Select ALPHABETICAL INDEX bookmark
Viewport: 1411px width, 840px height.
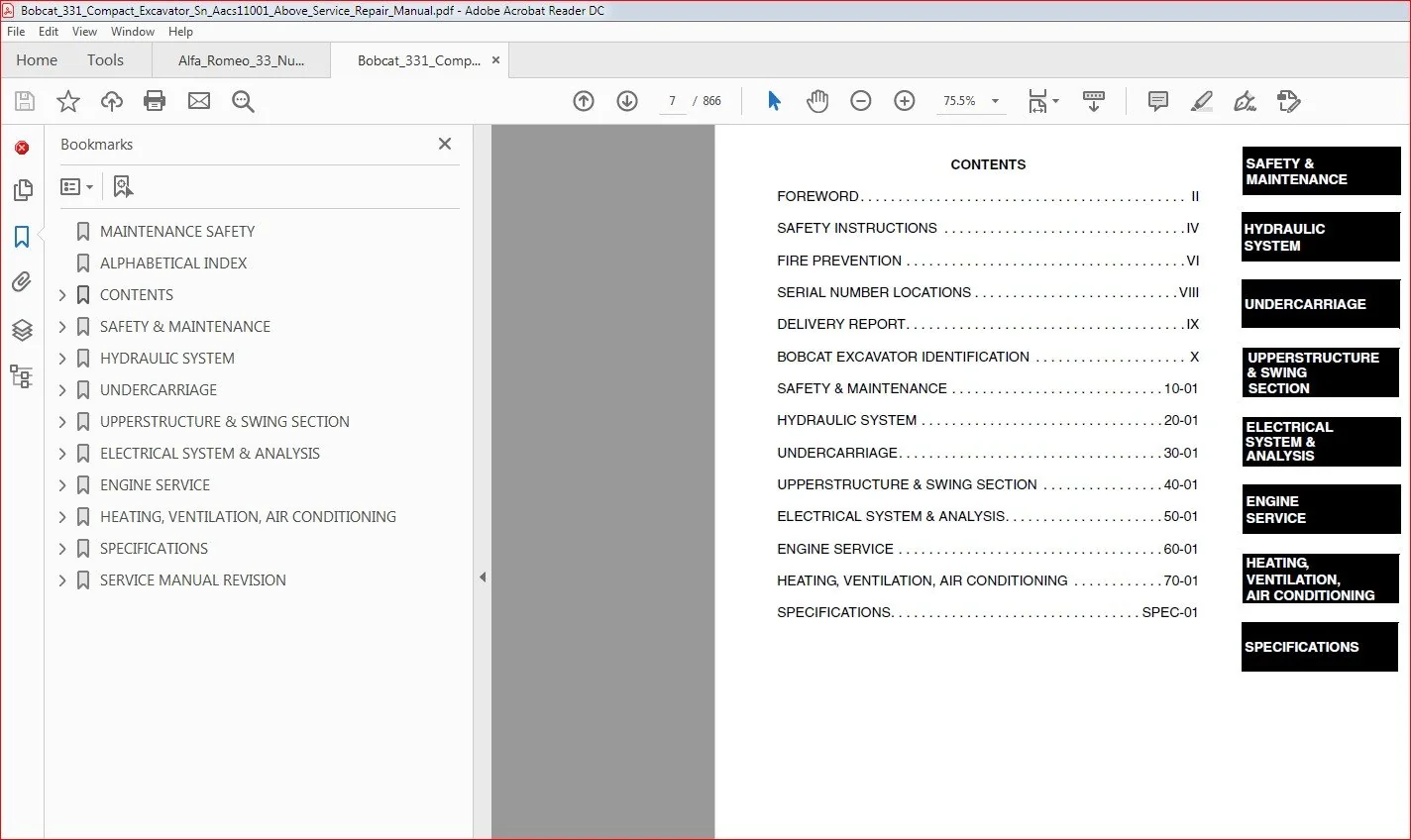pyautogui.click(x=173, y=263)
